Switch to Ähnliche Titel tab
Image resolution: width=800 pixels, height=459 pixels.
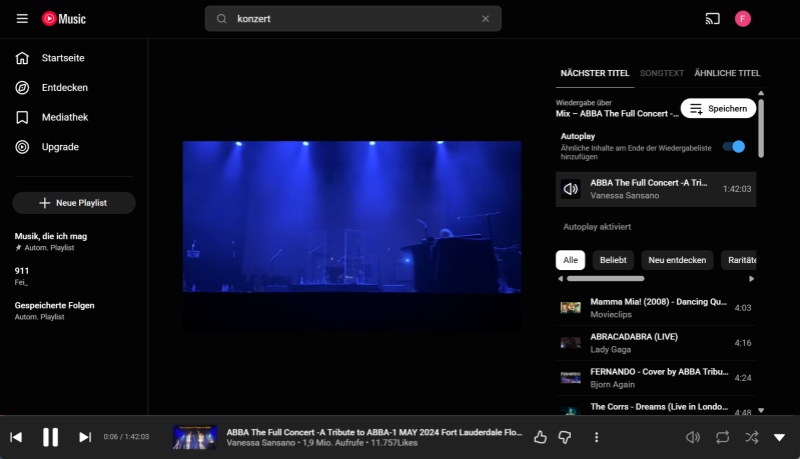[x=727, y=73]
